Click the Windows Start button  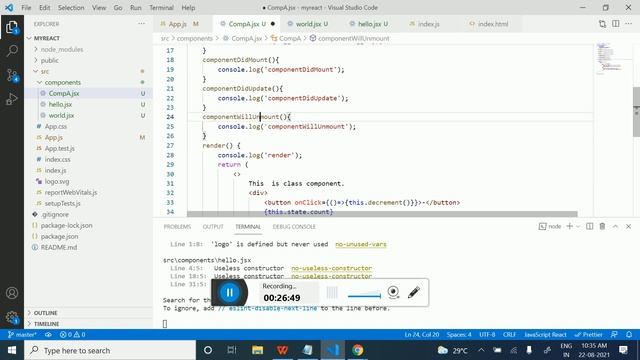click(x=12, y=350)
